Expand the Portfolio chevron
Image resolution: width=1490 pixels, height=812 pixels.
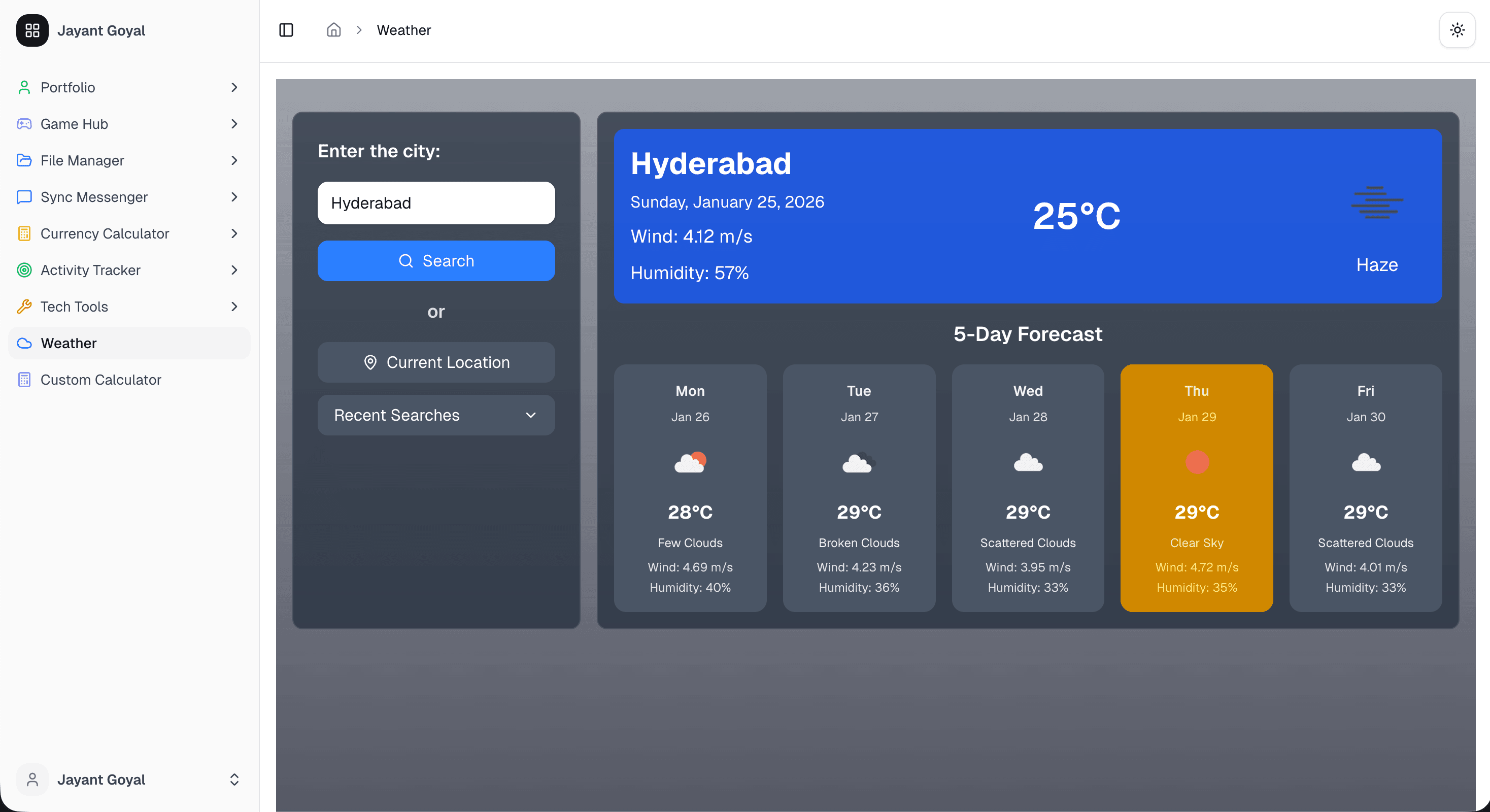point(234,87)
